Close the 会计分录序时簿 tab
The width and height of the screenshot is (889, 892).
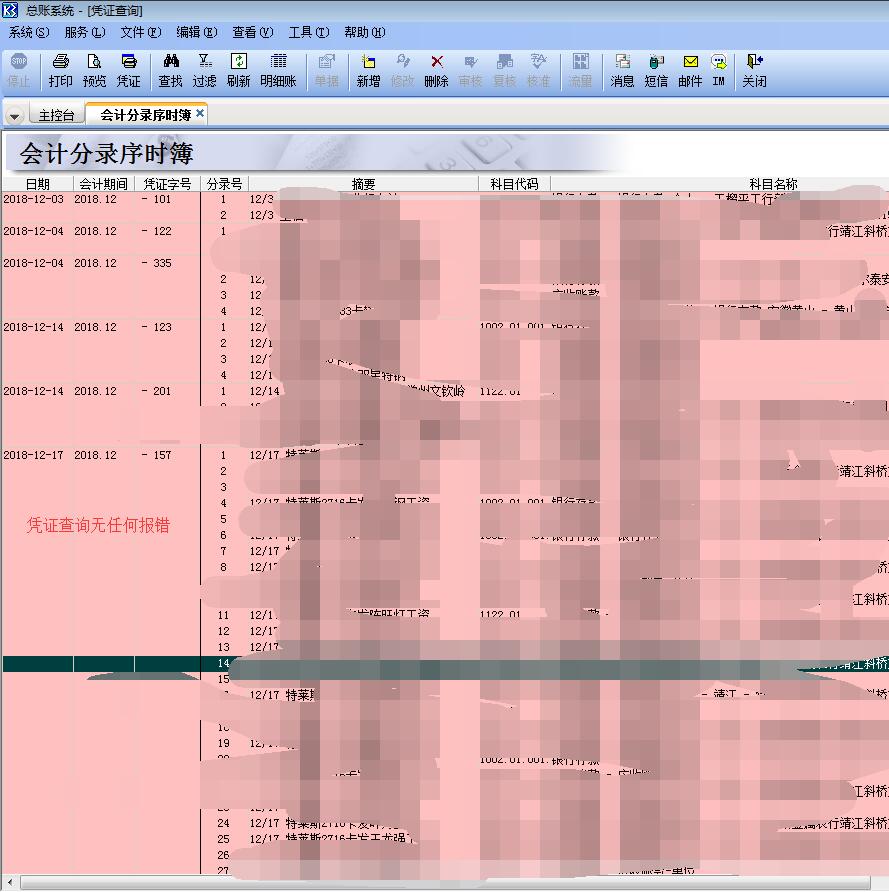tap(200, 113)
